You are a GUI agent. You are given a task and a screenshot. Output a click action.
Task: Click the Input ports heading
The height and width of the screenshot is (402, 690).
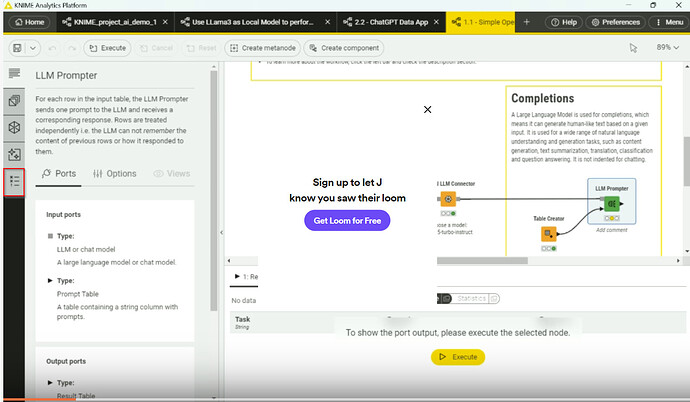coord(63,215)
